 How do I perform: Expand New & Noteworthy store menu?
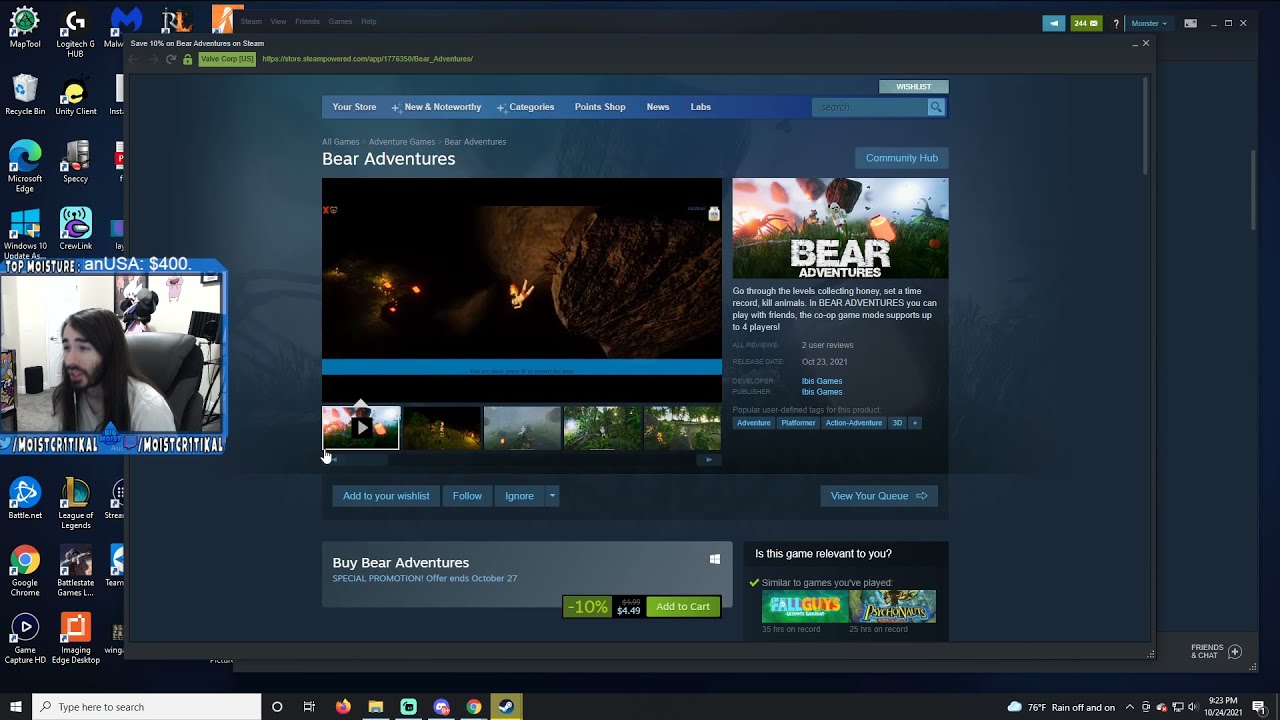pyautogui.click(x=437, y=107)
